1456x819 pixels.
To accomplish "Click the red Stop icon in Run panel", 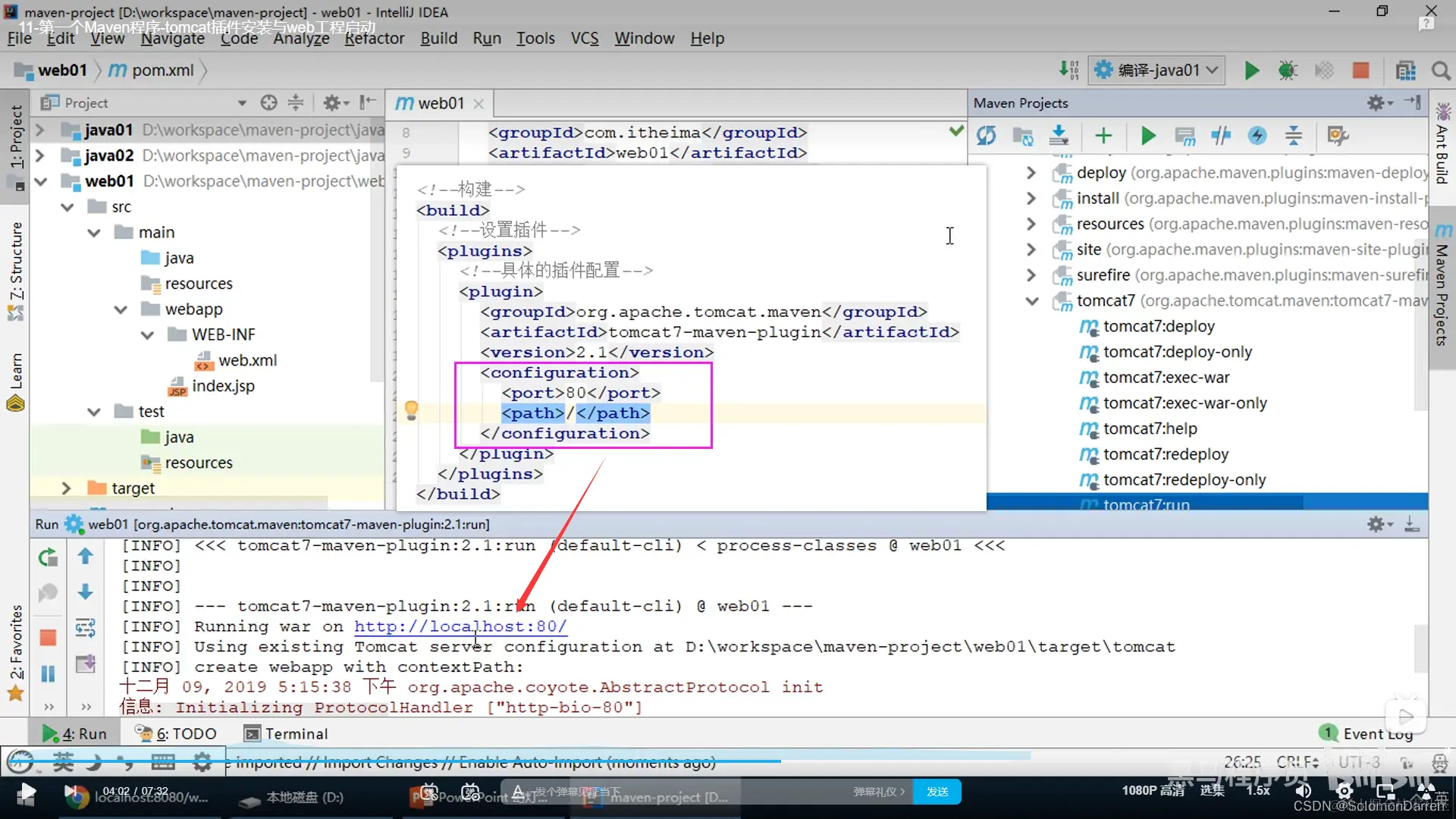I will 48,638.
